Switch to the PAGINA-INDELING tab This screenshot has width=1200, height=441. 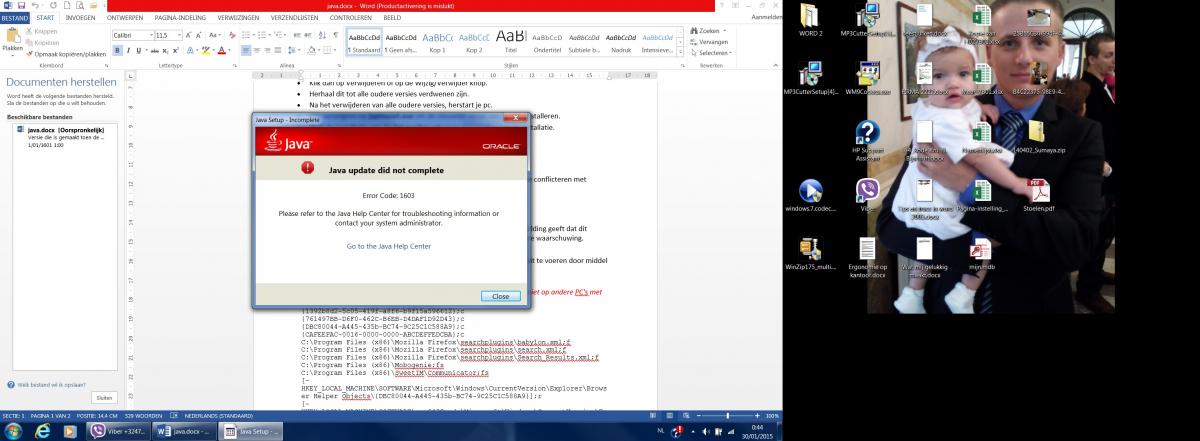(x=180, y=18)
